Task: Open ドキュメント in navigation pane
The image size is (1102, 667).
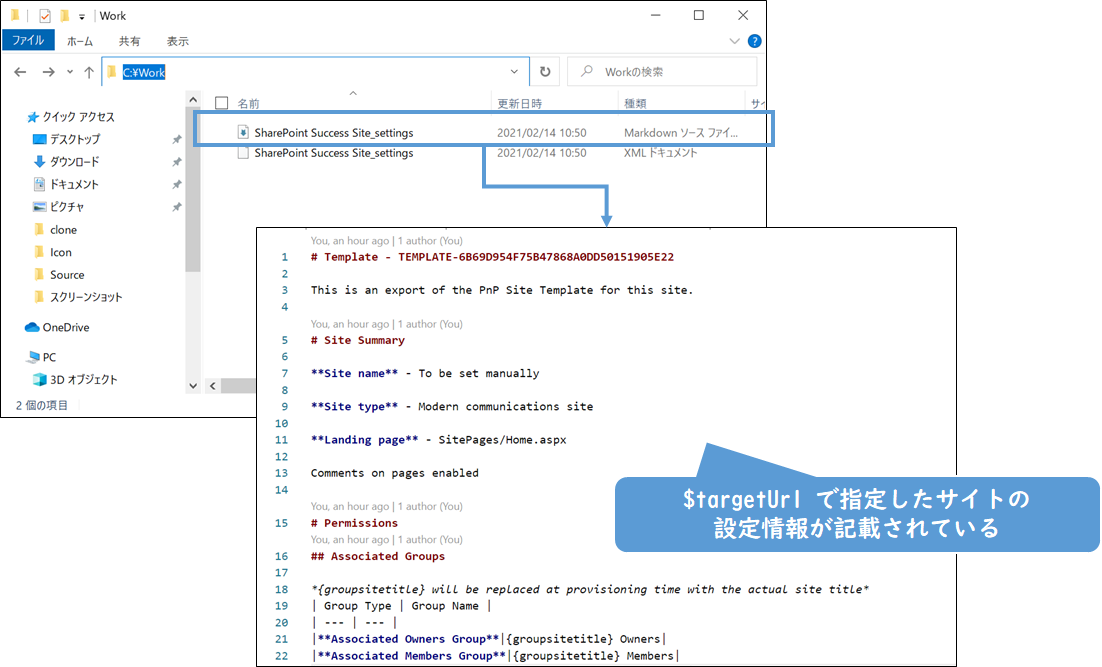Action: (x=74, y=184)
